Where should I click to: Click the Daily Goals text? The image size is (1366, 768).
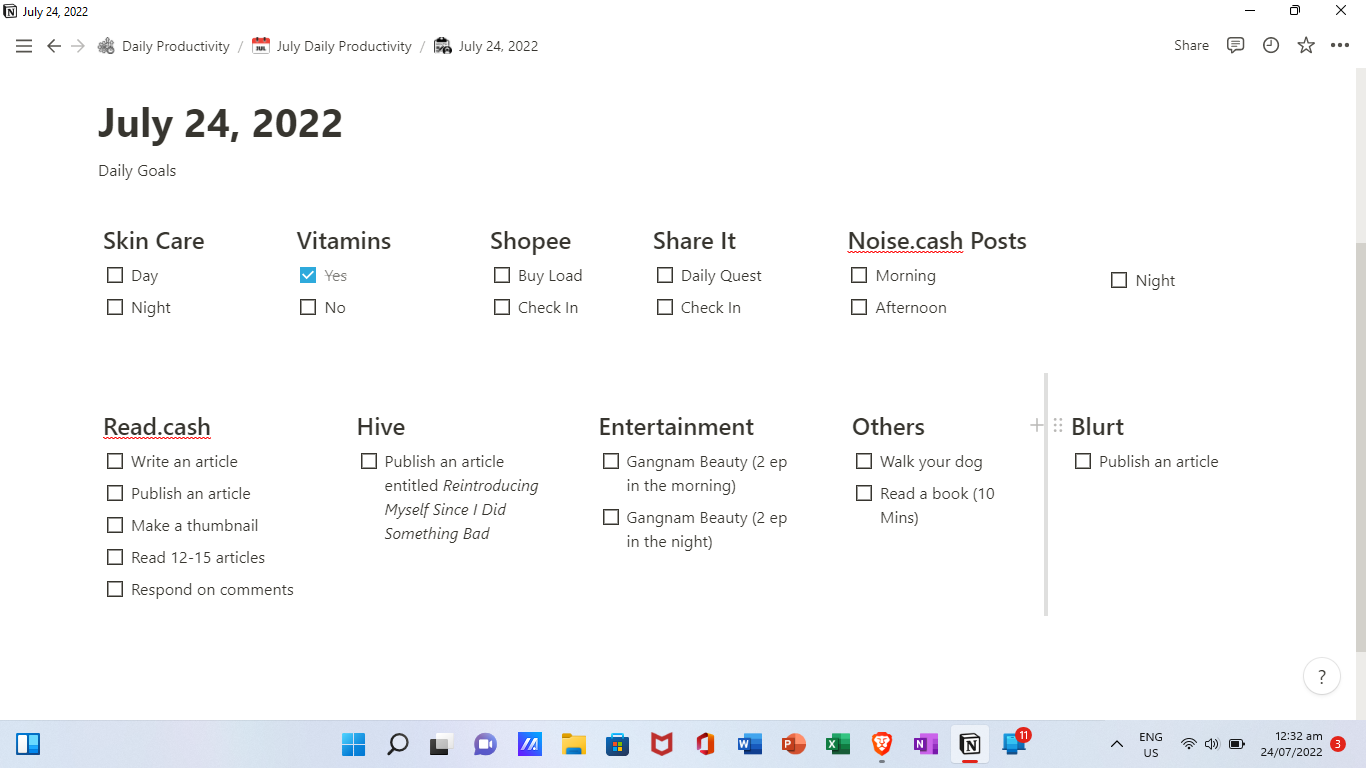coord(137,170)
